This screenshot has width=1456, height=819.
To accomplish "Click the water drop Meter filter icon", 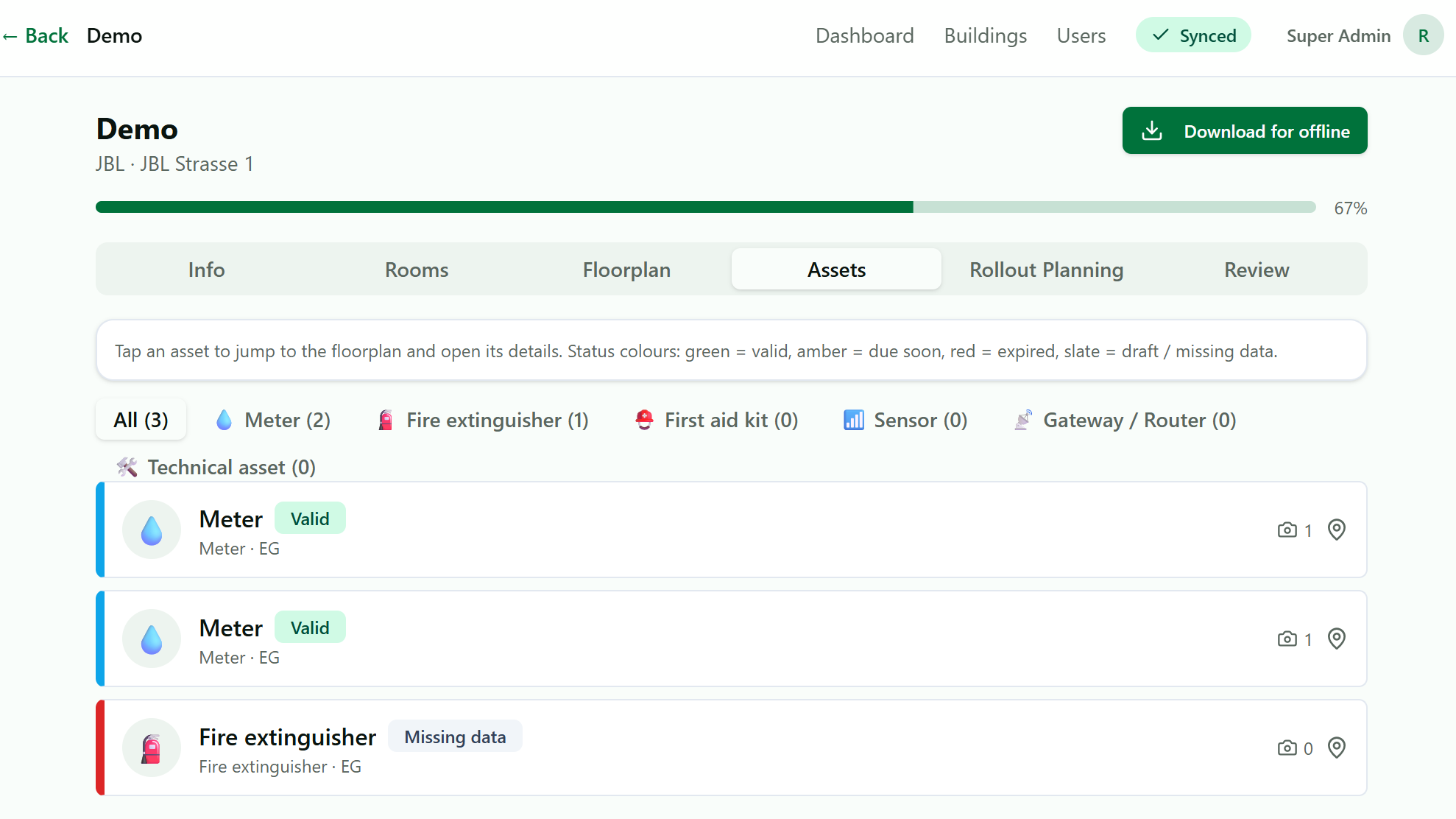I will 224,420.
